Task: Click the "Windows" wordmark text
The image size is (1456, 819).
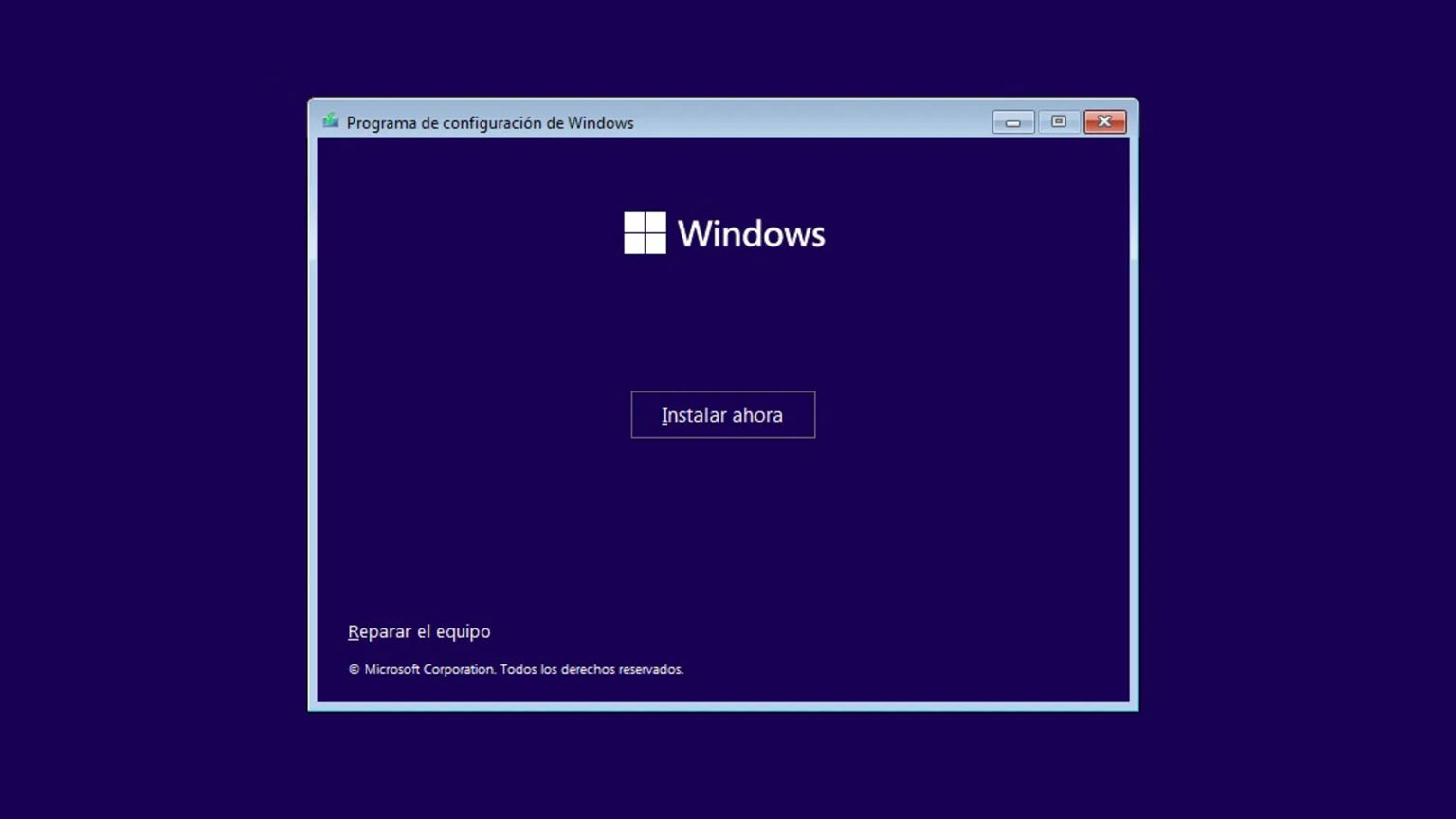Action: coord(751,234)
